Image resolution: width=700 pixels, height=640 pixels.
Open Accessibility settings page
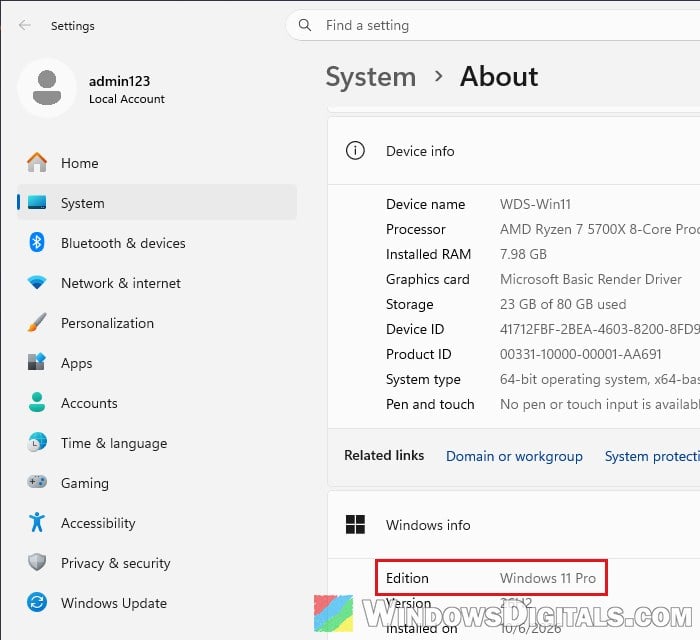tap(157, 523)
